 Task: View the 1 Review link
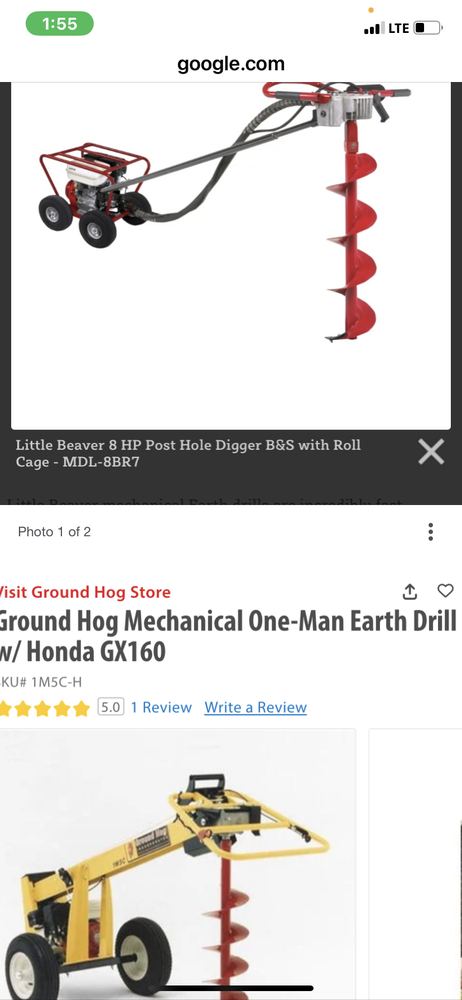[x=161, y=707]
